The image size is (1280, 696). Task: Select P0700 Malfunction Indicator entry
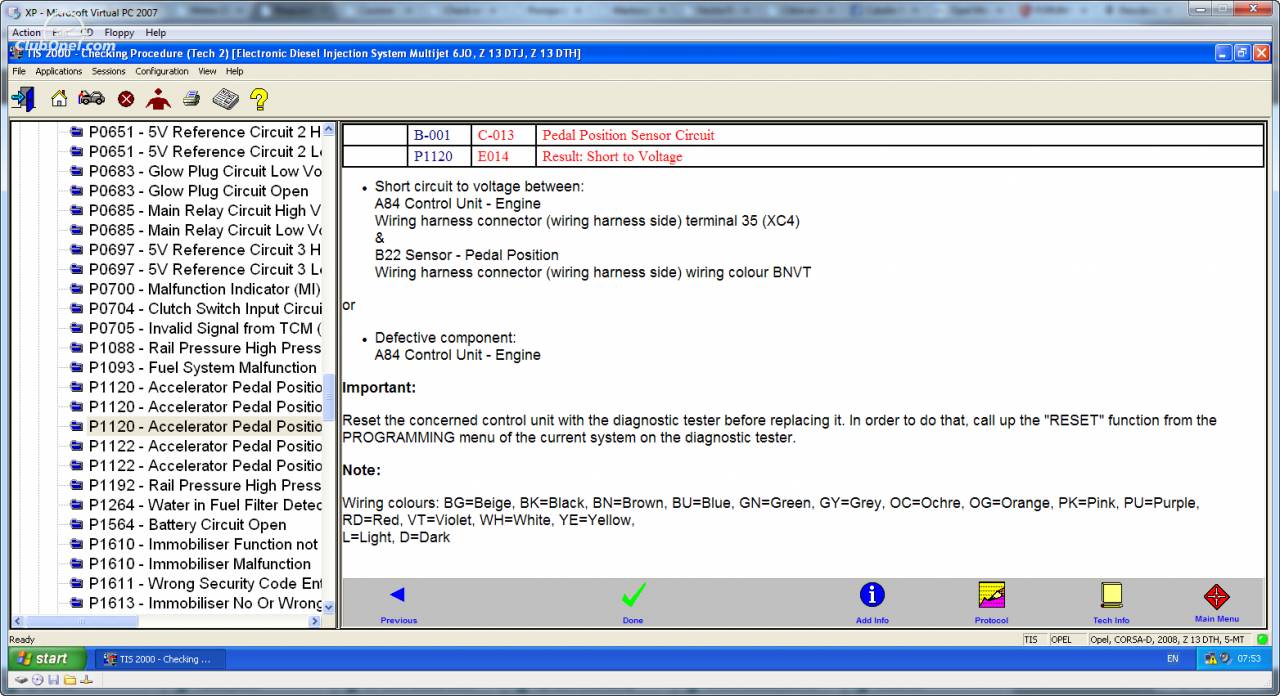tap(196, 289)
